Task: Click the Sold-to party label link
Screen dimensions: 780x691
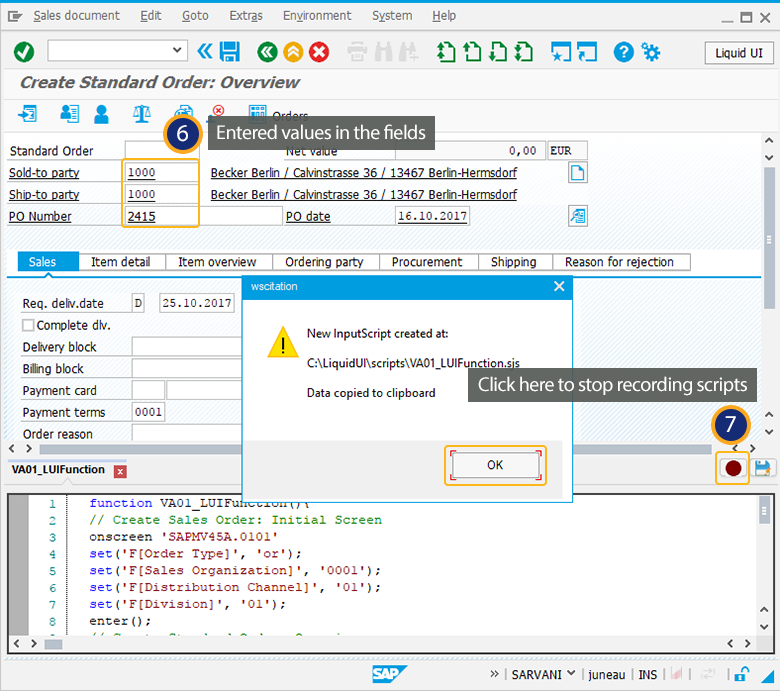Action: click(x=44, y=173)
